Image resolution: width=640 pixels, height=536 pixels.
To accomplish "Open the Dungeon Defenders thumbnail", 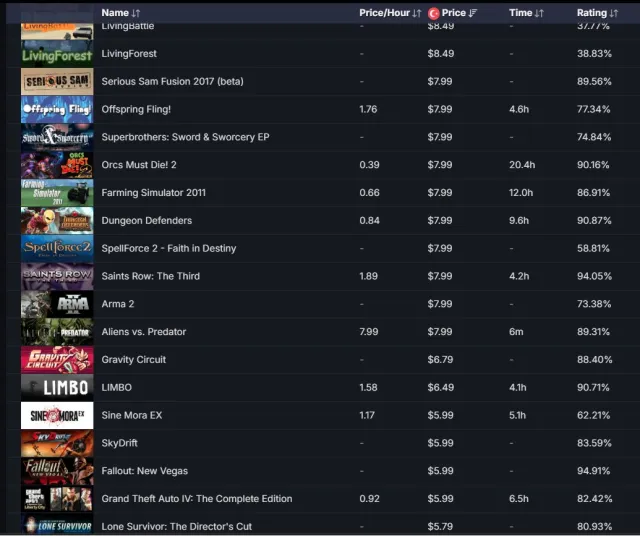I will (57, 220).
